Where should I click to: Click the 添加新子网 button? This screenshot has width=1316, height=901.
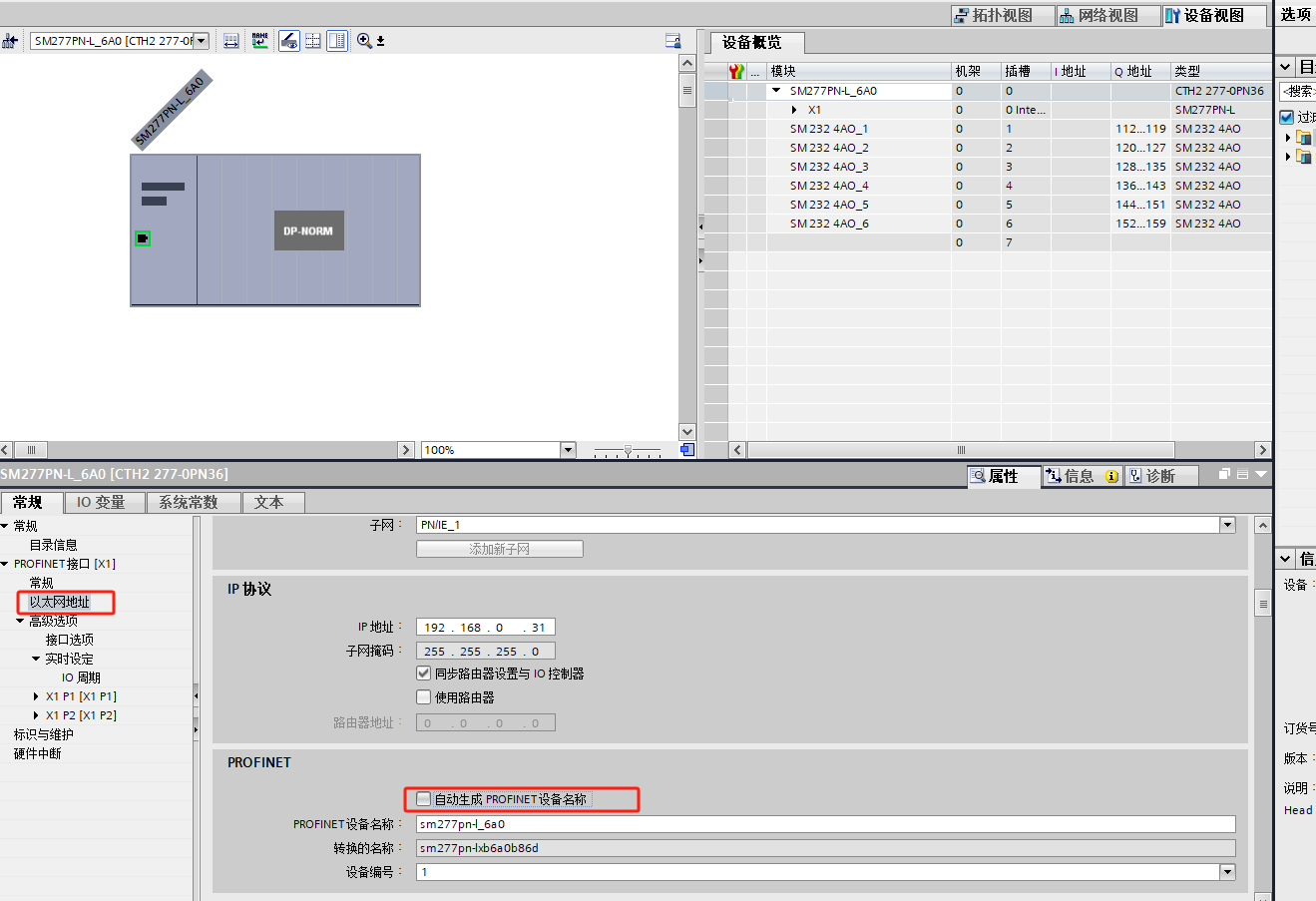pyautogui.click(x=500, y=549)
